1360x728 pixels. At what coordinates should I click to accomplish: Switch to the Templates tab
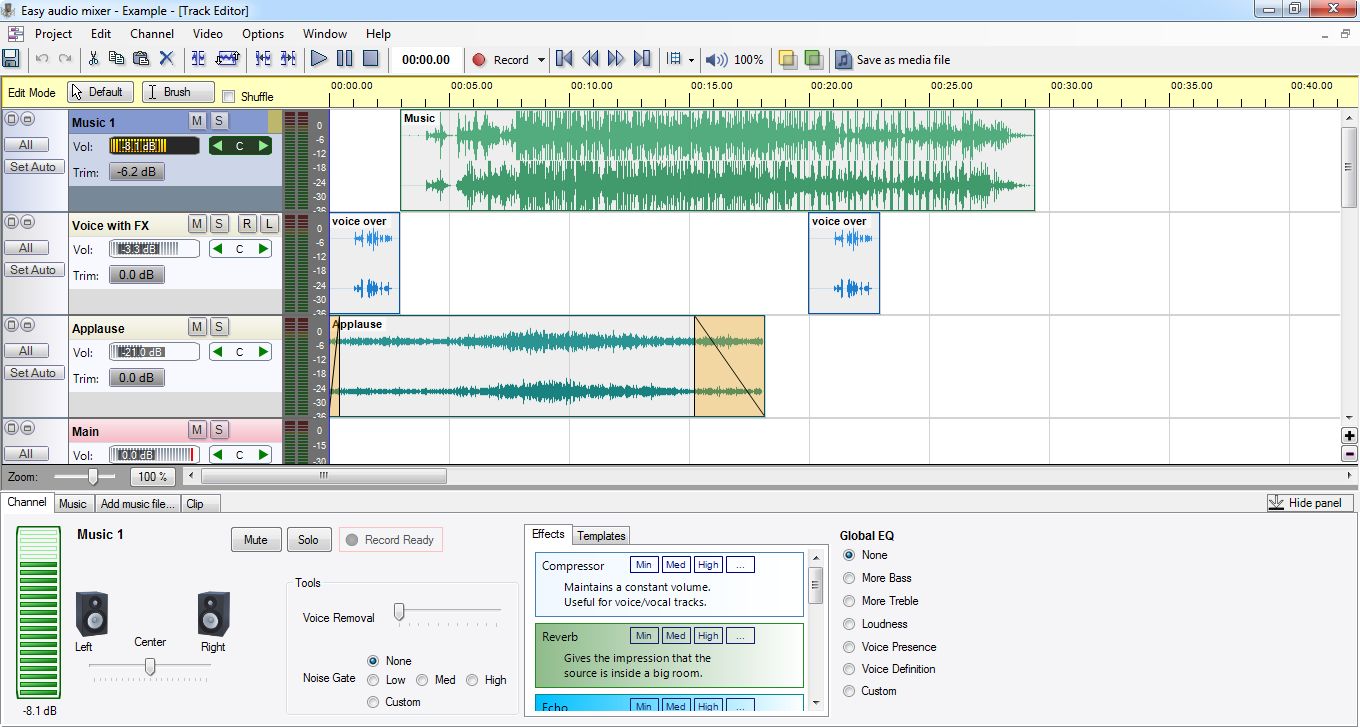(601, 536)
